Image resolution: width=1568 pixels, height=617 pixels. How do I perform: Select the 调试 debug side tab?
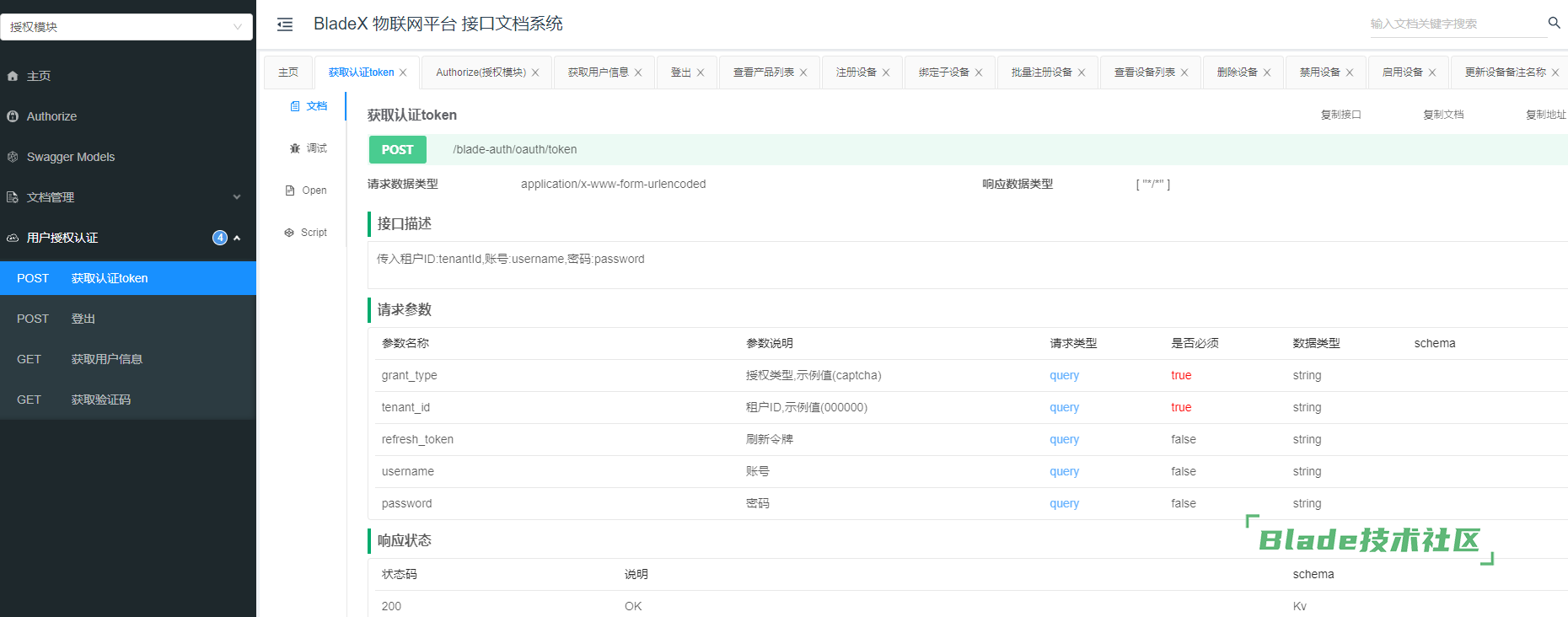coord(308,148)
